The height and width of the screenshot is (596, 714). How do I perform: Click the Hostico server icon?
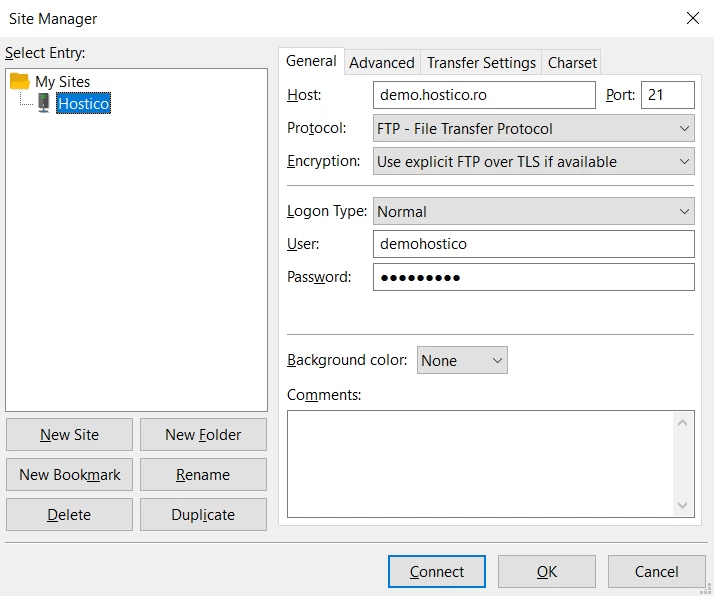(44, 103)
